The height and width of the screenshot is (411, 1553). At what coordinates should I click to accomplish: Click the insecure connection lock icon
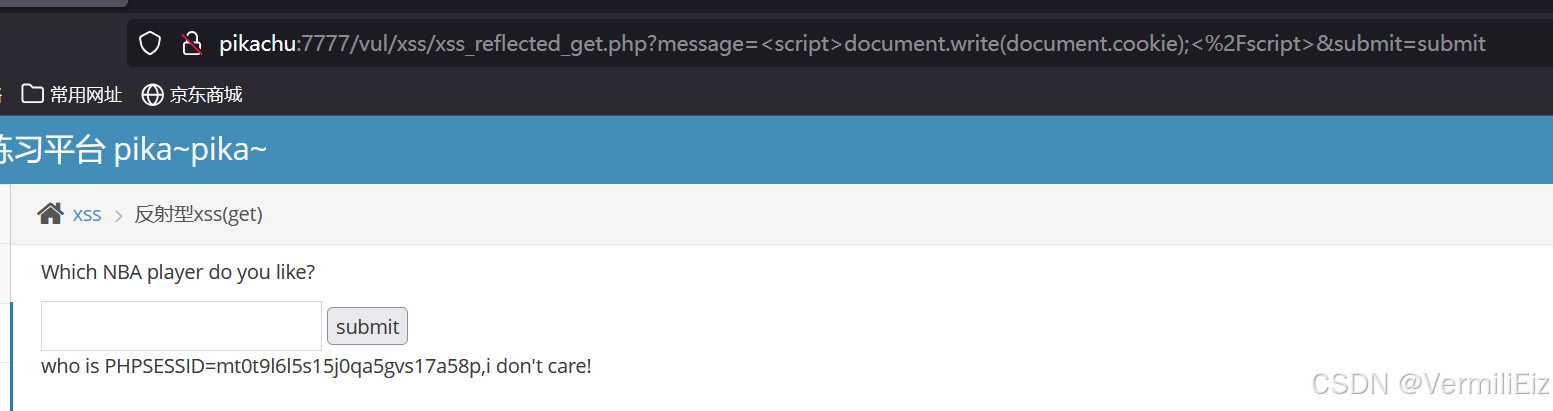[191, 43]
